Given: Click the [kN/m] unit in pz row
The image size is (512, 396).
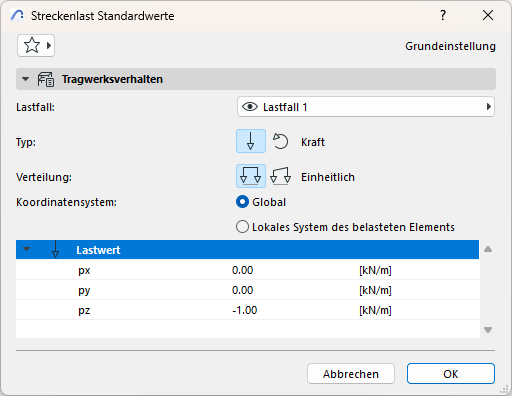Looking at the screenshot, I should point(375,310).
